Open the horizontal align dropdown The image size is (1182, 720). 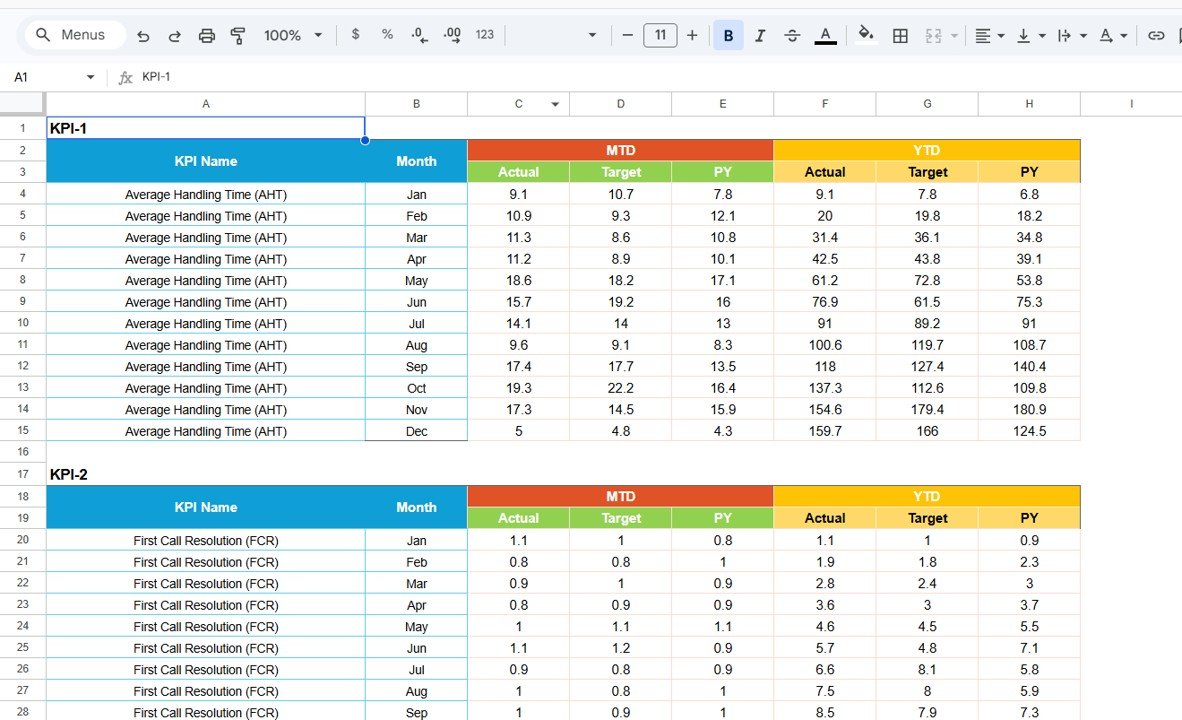coord(988,34)
